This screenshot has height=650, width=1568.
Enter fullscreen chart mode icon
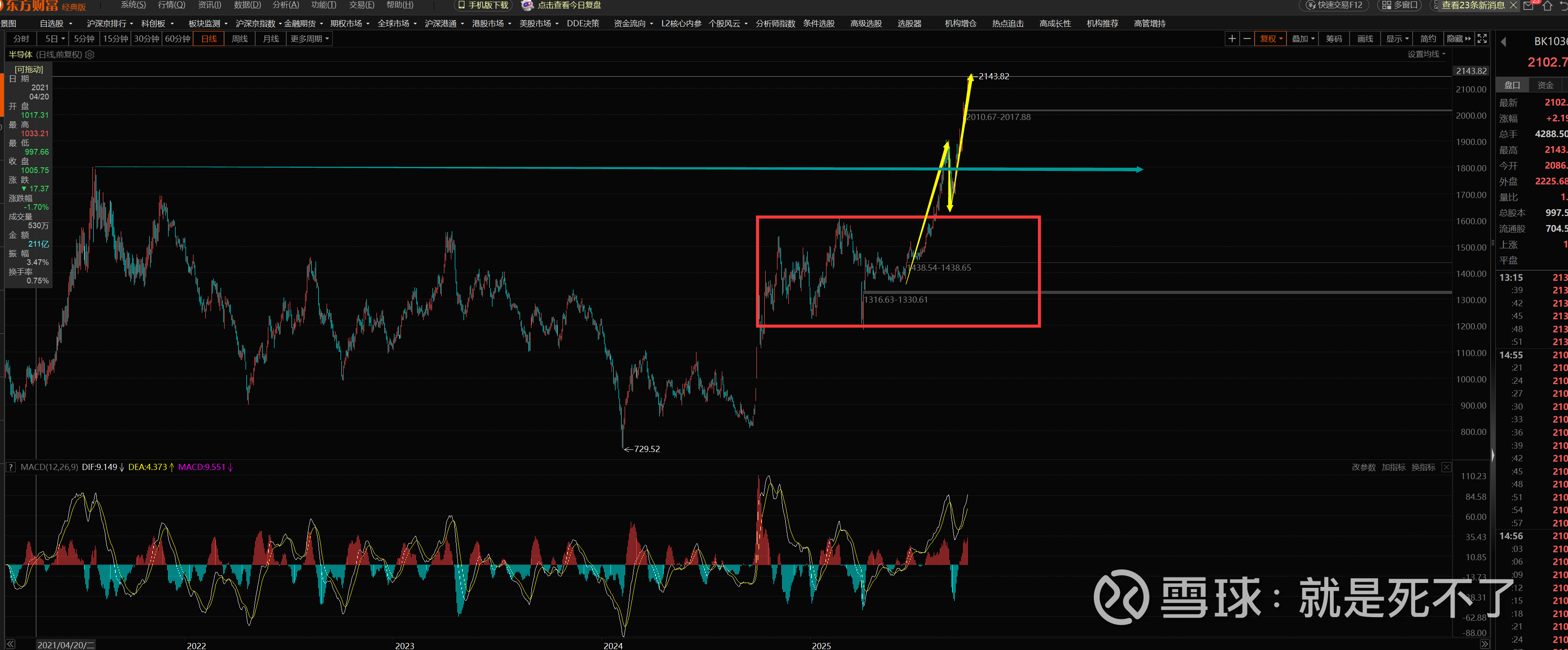coord(1482,39)
